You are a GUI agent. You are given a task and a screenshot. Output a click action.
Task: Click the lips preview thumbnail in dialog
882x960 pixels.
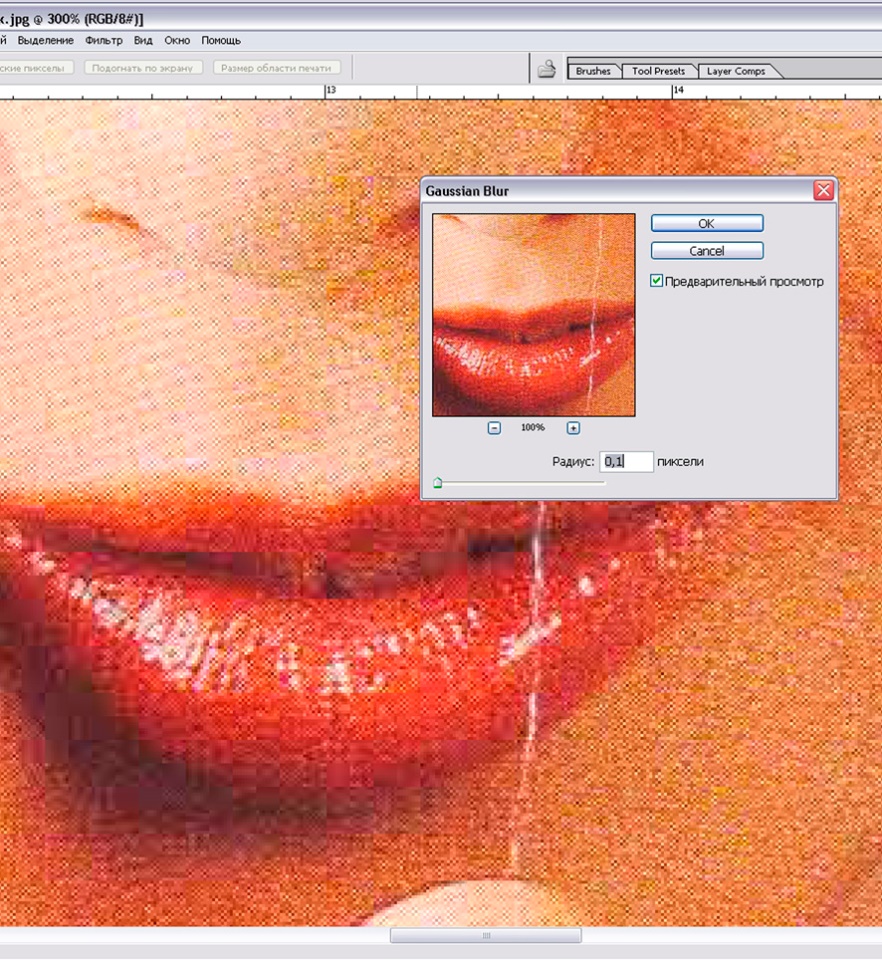(533, 315)
